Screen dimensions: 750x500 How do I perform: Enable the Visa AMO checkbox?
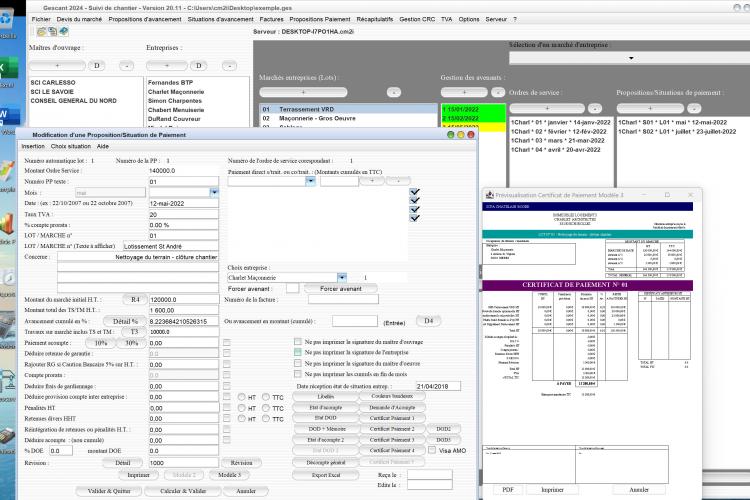tap(432, 450)
